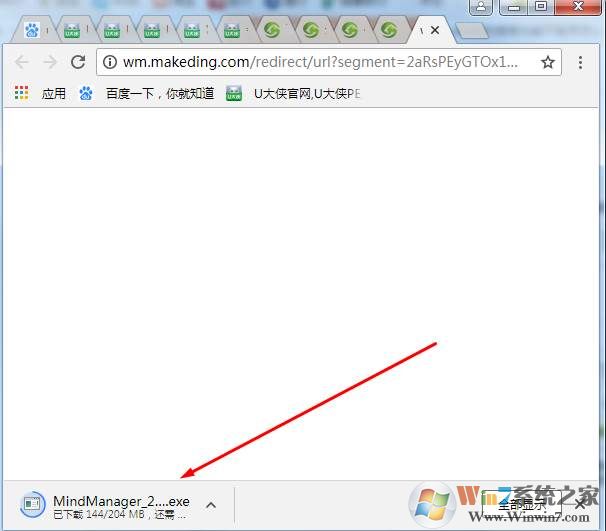This screenshot has width=606, height=531.
Task: Open a new tab with the blank tab button
Action: (x=471, y=31)
